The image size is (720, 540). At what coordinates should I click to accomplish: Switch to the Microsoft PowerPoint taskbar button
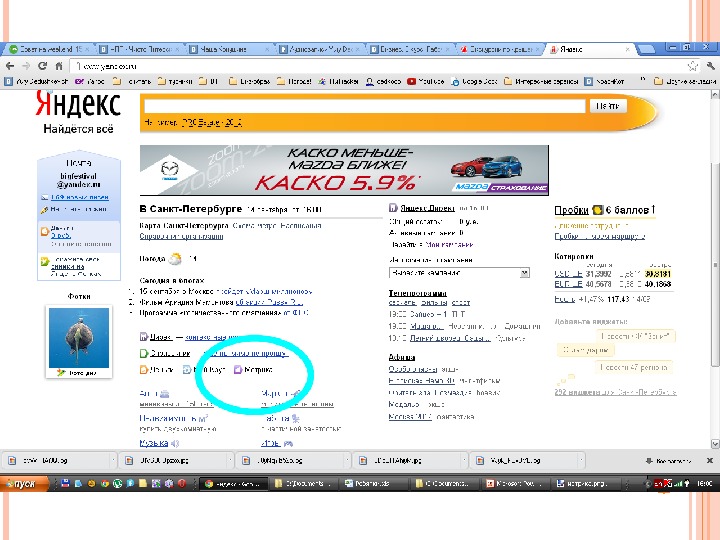tap(515, 484)
